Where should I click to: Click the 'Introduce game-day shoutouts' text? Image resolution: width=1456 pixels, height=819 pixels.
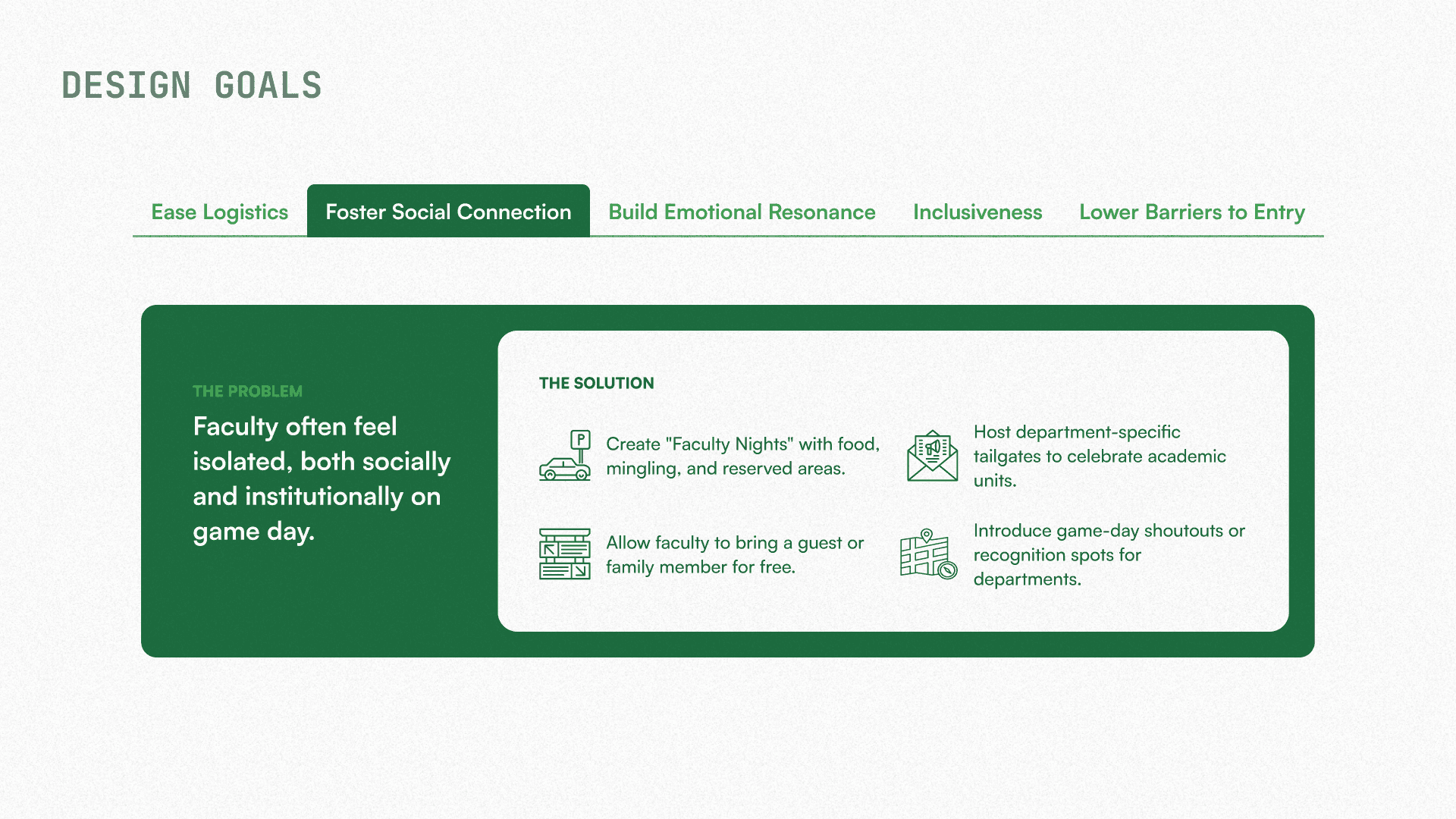tap(1108, 554)
